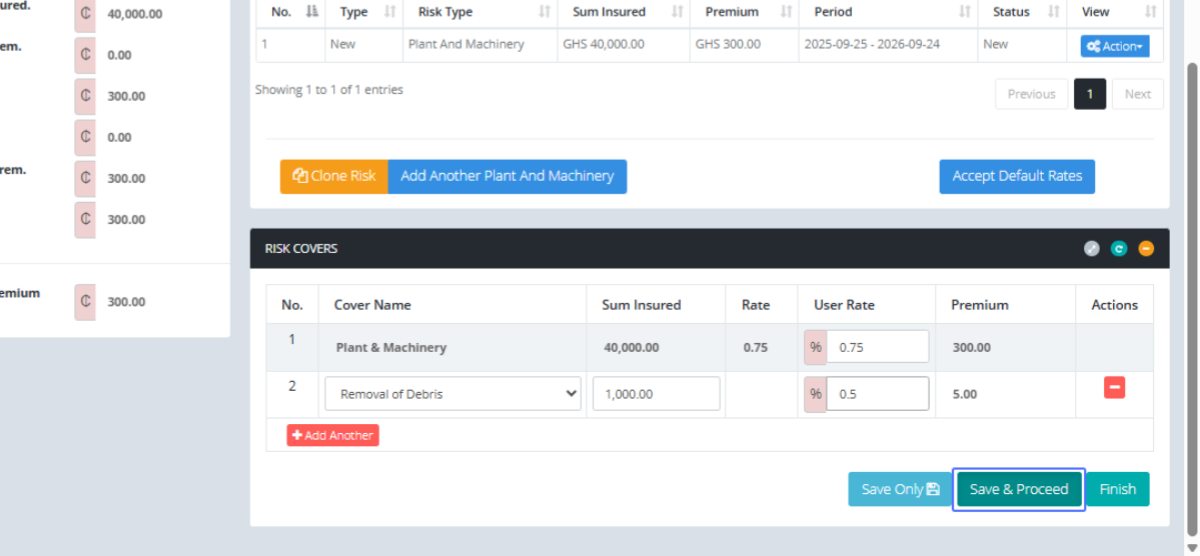Click Add Another Plant And Machinery
The width and height of the screenshot is (1200, 556).
(507, 176)
